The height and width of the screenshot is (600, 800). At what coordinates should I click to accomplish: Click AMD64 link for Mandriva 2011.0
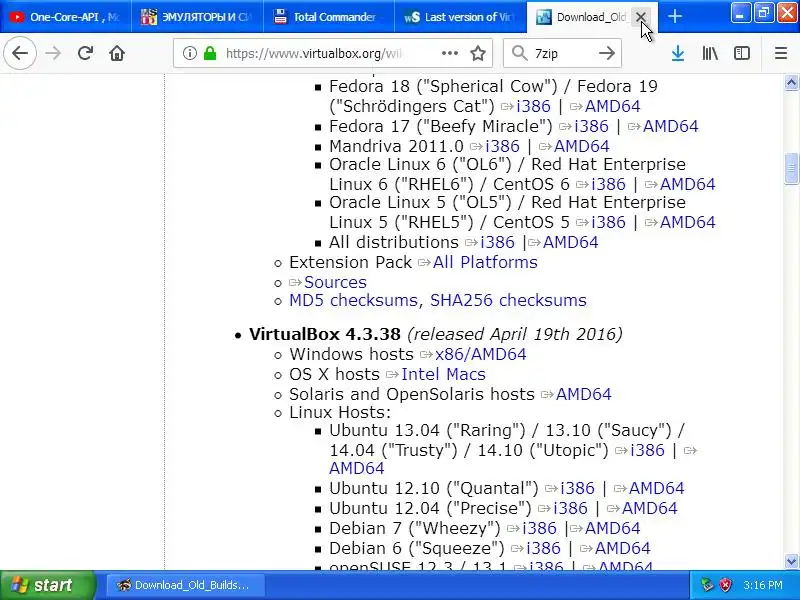point(582,146)
